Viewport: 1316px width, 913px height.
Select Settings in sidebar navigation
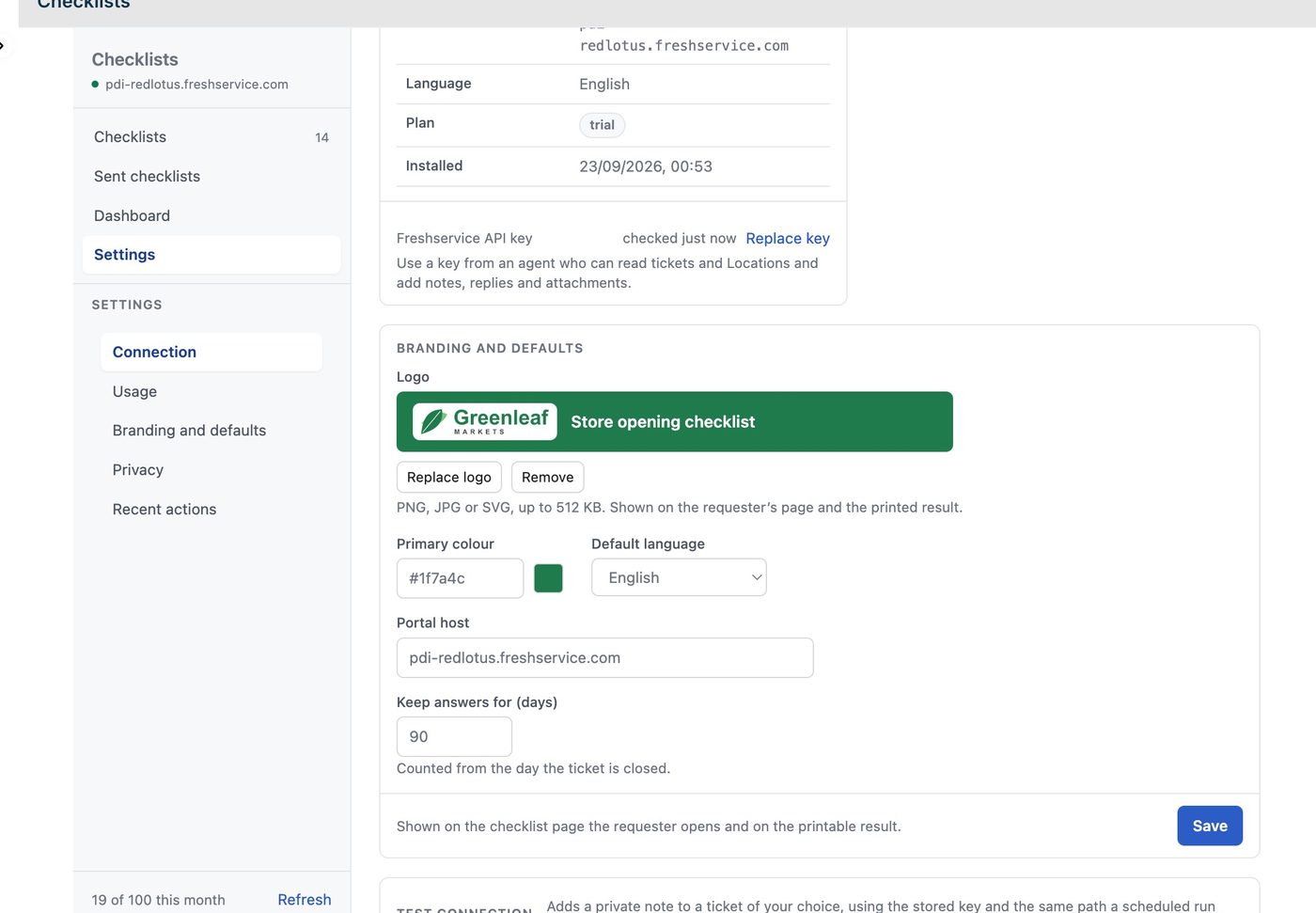pos(211,255)
